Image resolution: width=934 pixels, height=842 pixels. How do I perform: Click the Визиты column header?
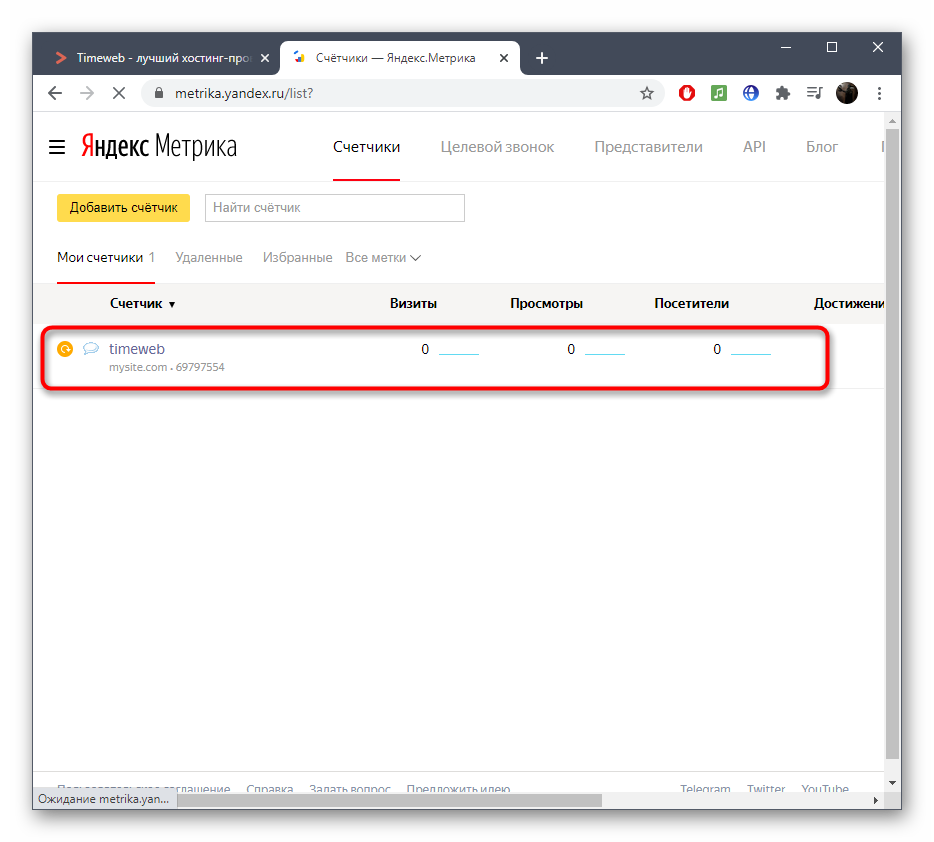pyautogui.click(x=413, y=304)
